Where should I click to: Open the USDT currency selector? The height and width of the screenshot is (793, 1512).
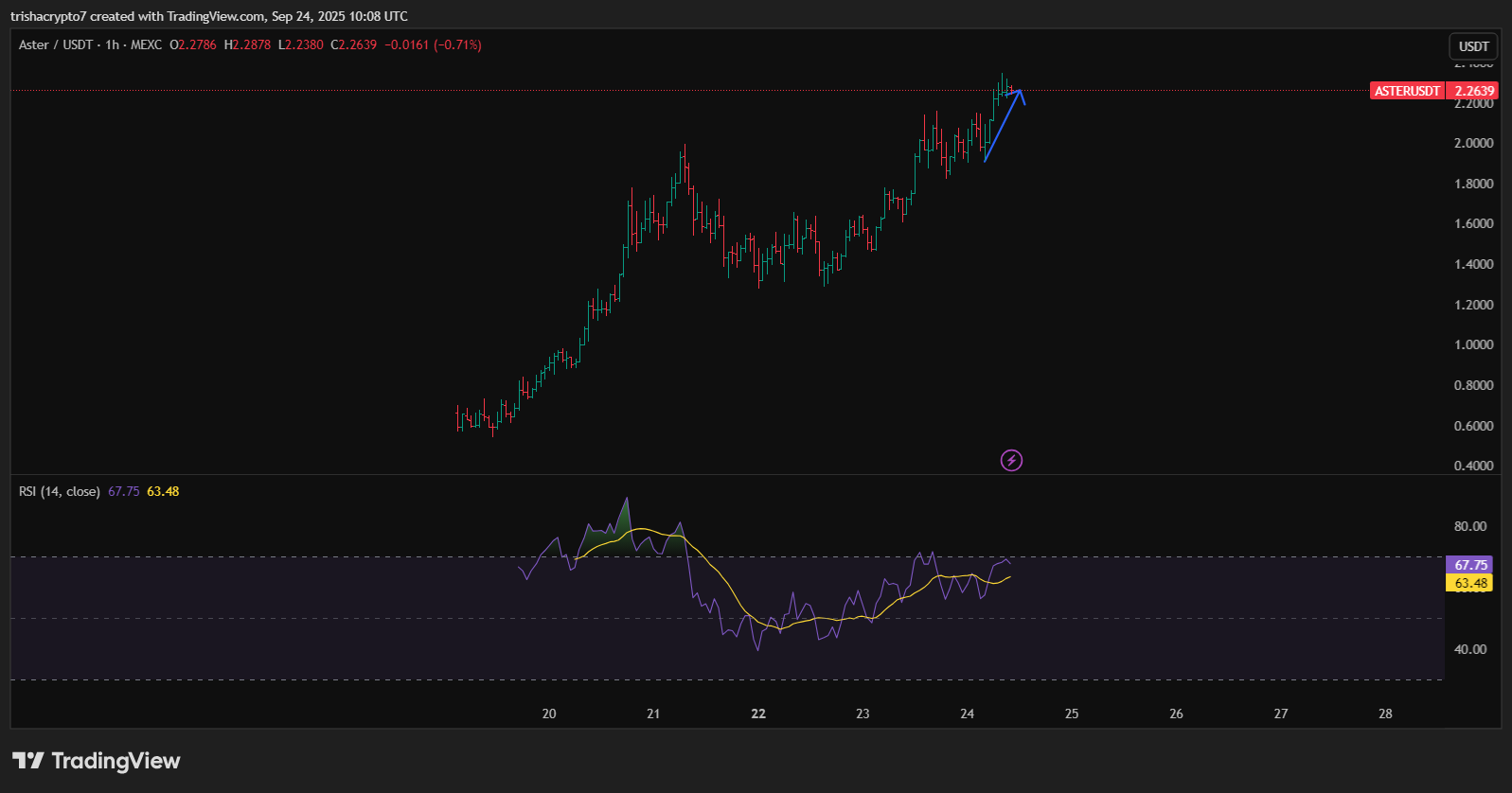point(1473,46)
